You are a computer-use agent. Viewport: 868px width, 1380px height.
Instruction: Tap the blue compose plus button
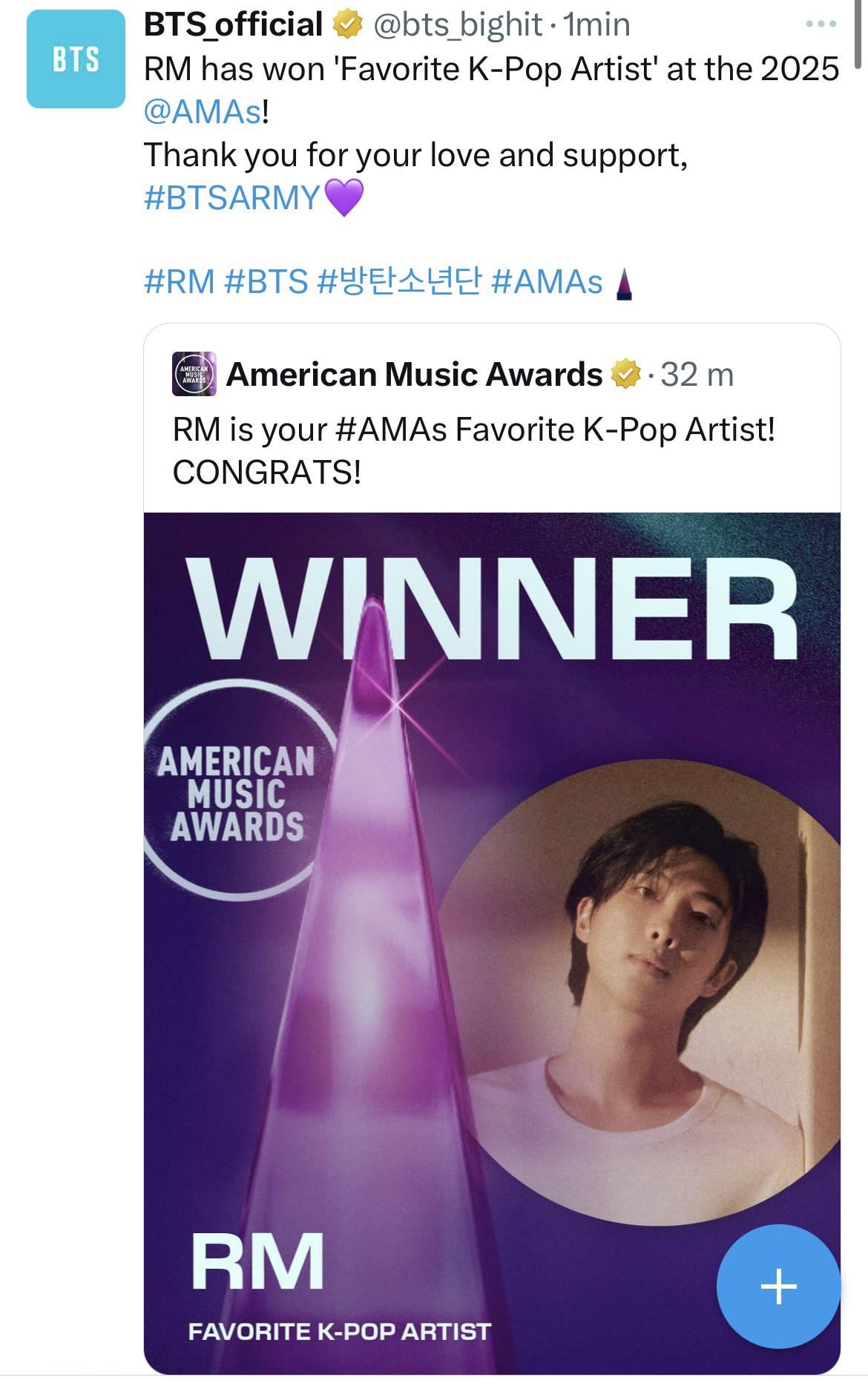tap(778, 1286)
